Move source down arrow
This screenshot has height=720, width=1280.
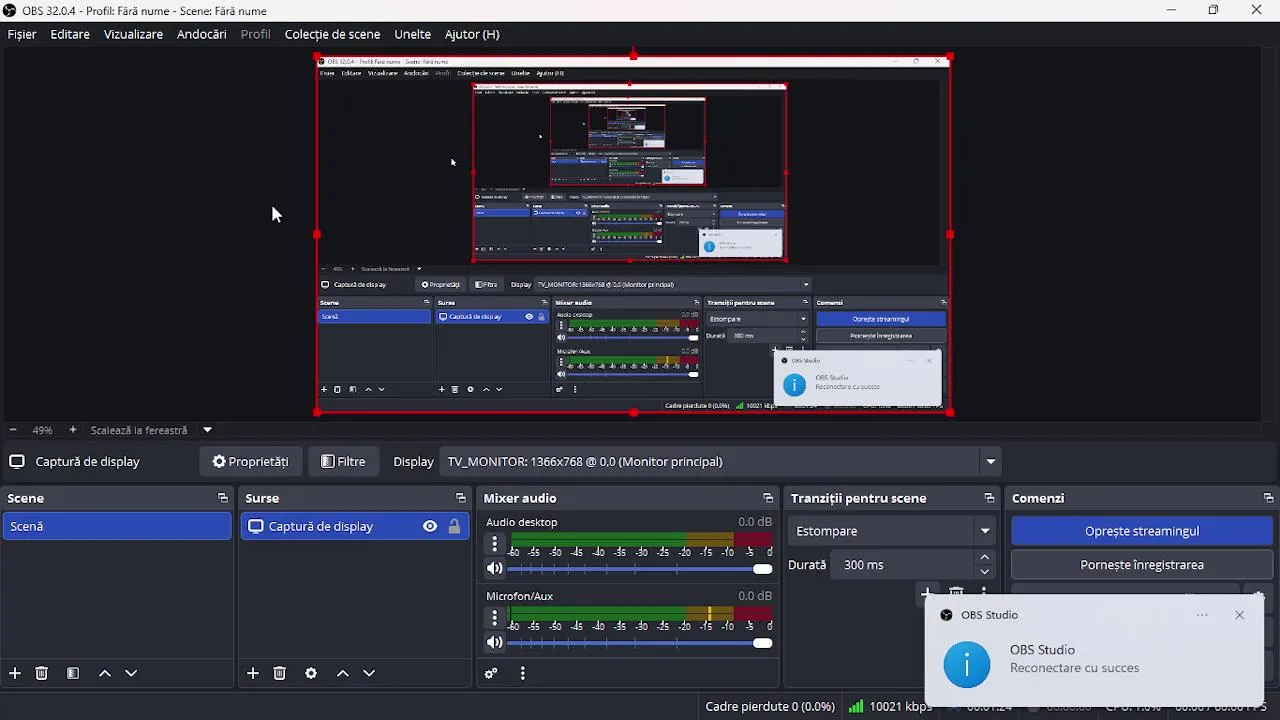pyautogui.click(x=369, y=673)
